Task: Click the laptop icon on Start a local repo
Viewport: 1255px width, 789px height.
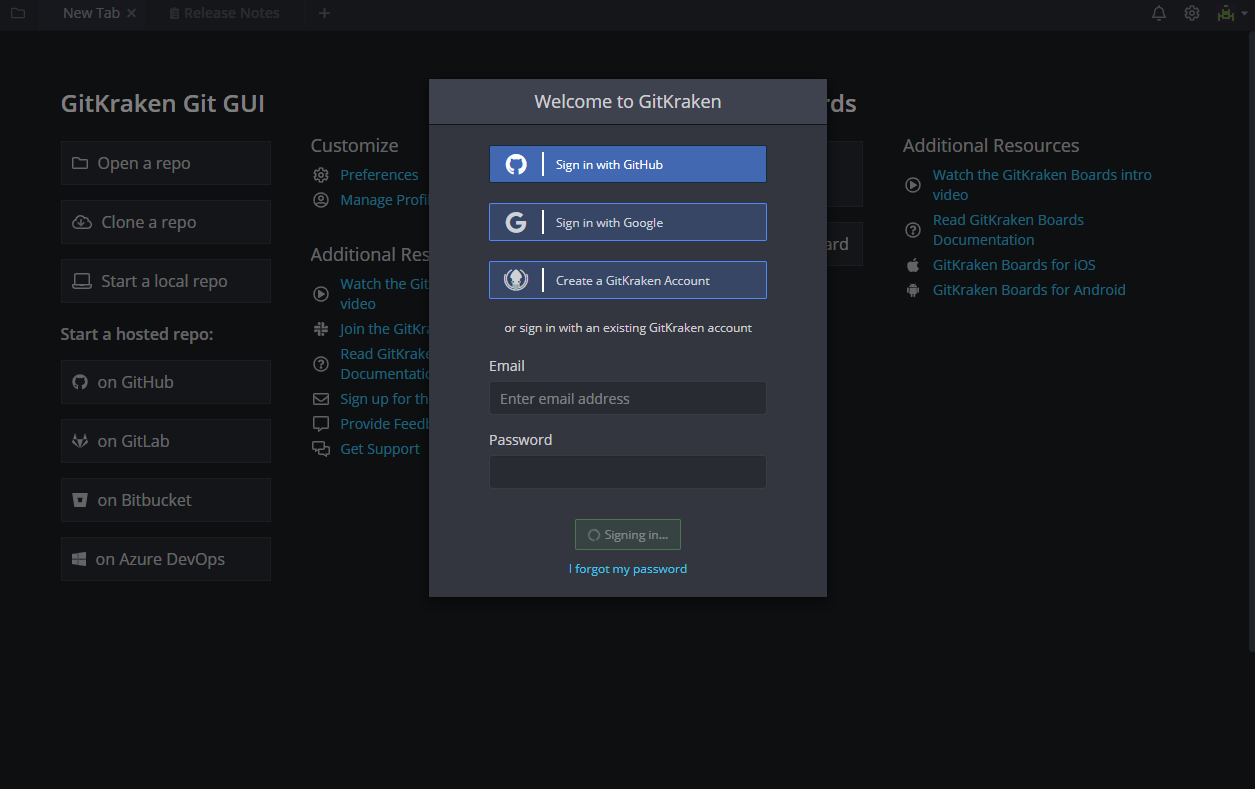Action: point(82,281)
